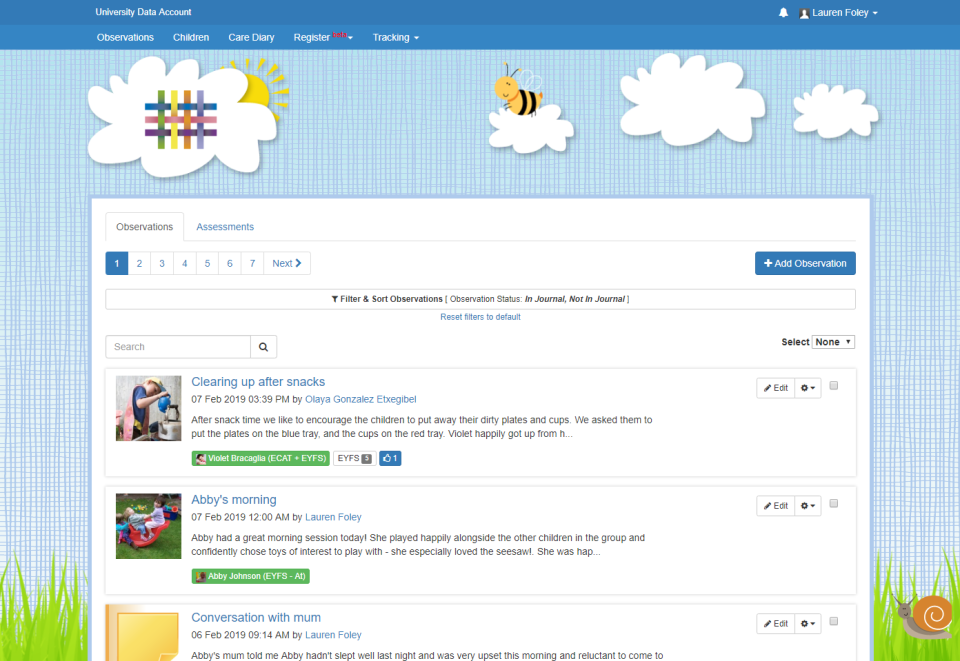Tick checkbox for Clearing up after snacks
960x661 pixels.
click(833, 386)
